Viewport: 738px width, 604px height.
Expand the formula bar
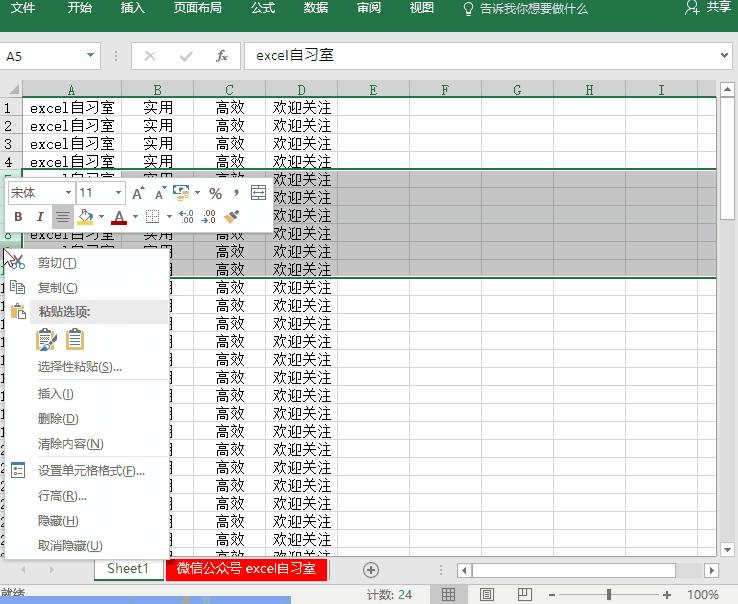[x=724, y=56]
